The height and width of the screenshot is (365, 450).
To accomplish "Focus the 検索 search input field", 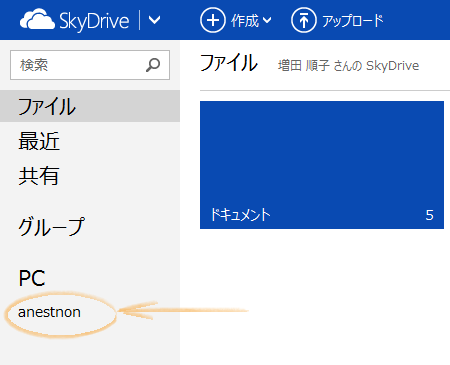I will point(90,65).
